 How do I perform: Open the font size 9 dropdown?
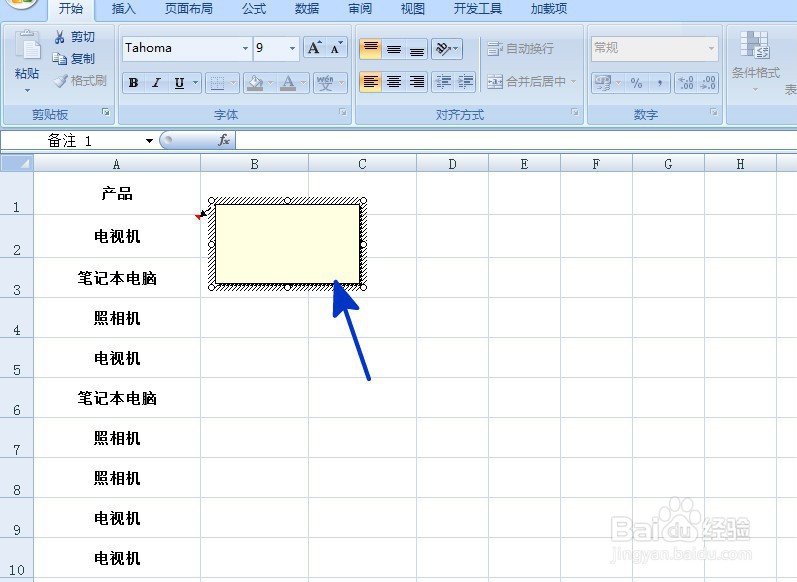tap(292, 48)
